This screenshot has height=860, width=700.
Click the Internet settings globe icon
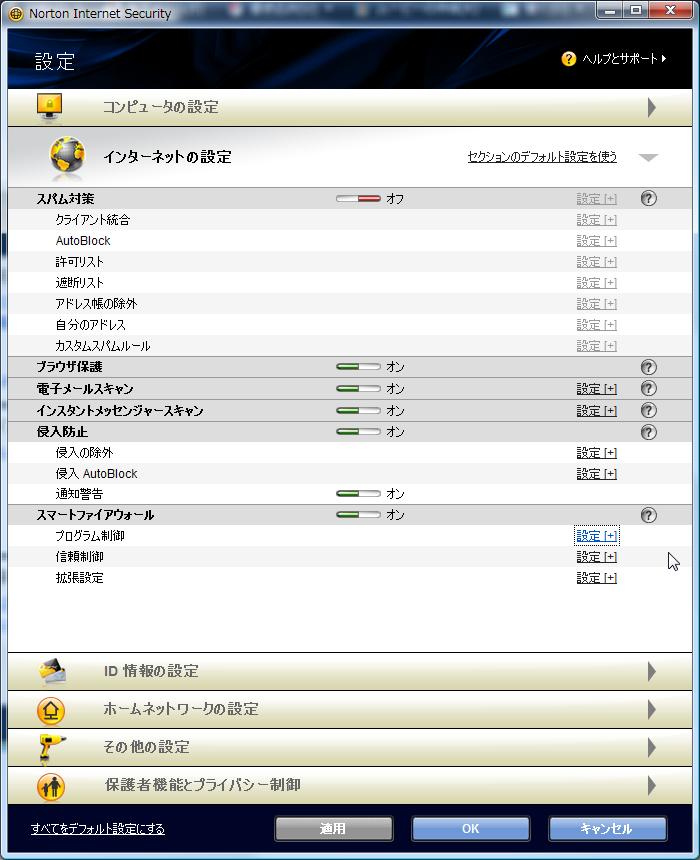67,157
